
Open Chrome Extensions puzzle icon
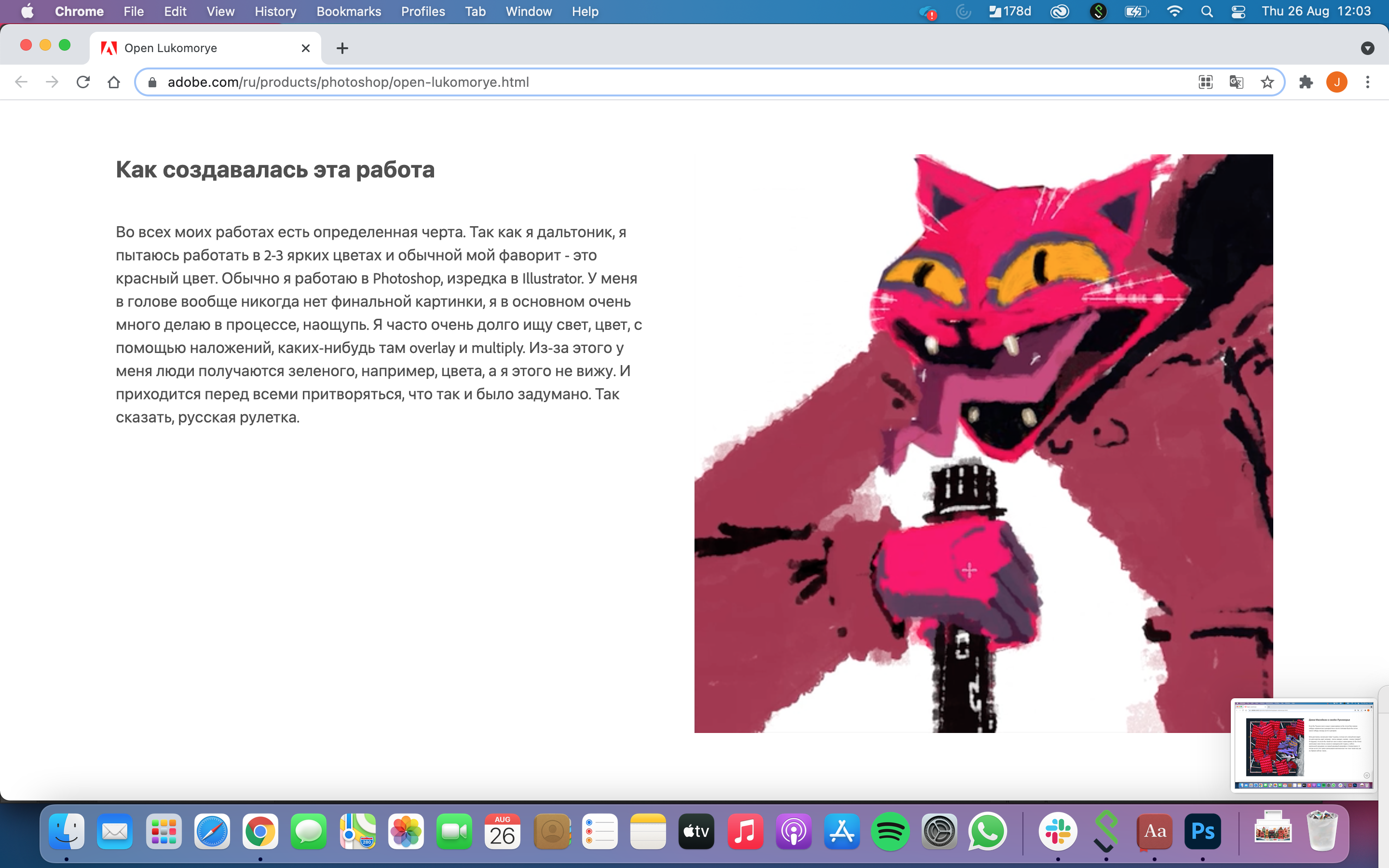click(x=1306, y=82)
